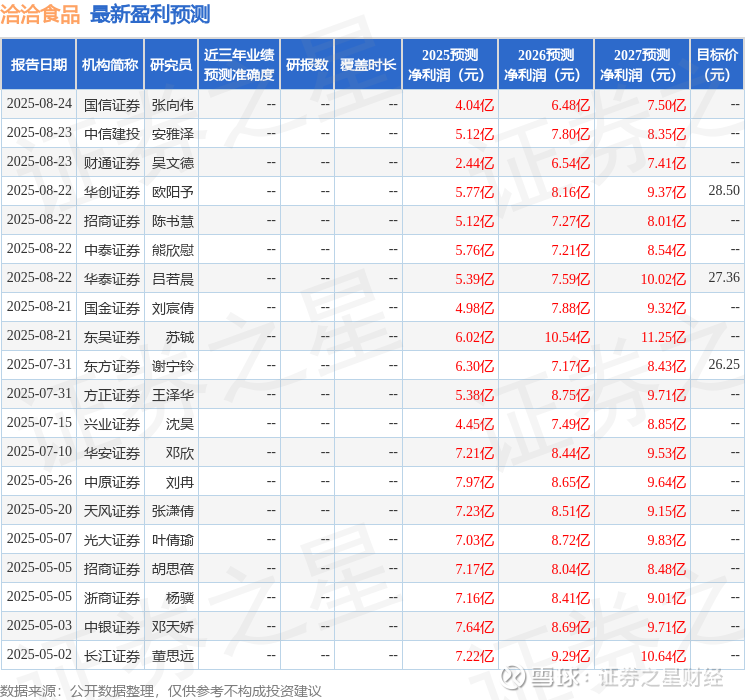Select the 财通证券 institution cell

point(112,163)
